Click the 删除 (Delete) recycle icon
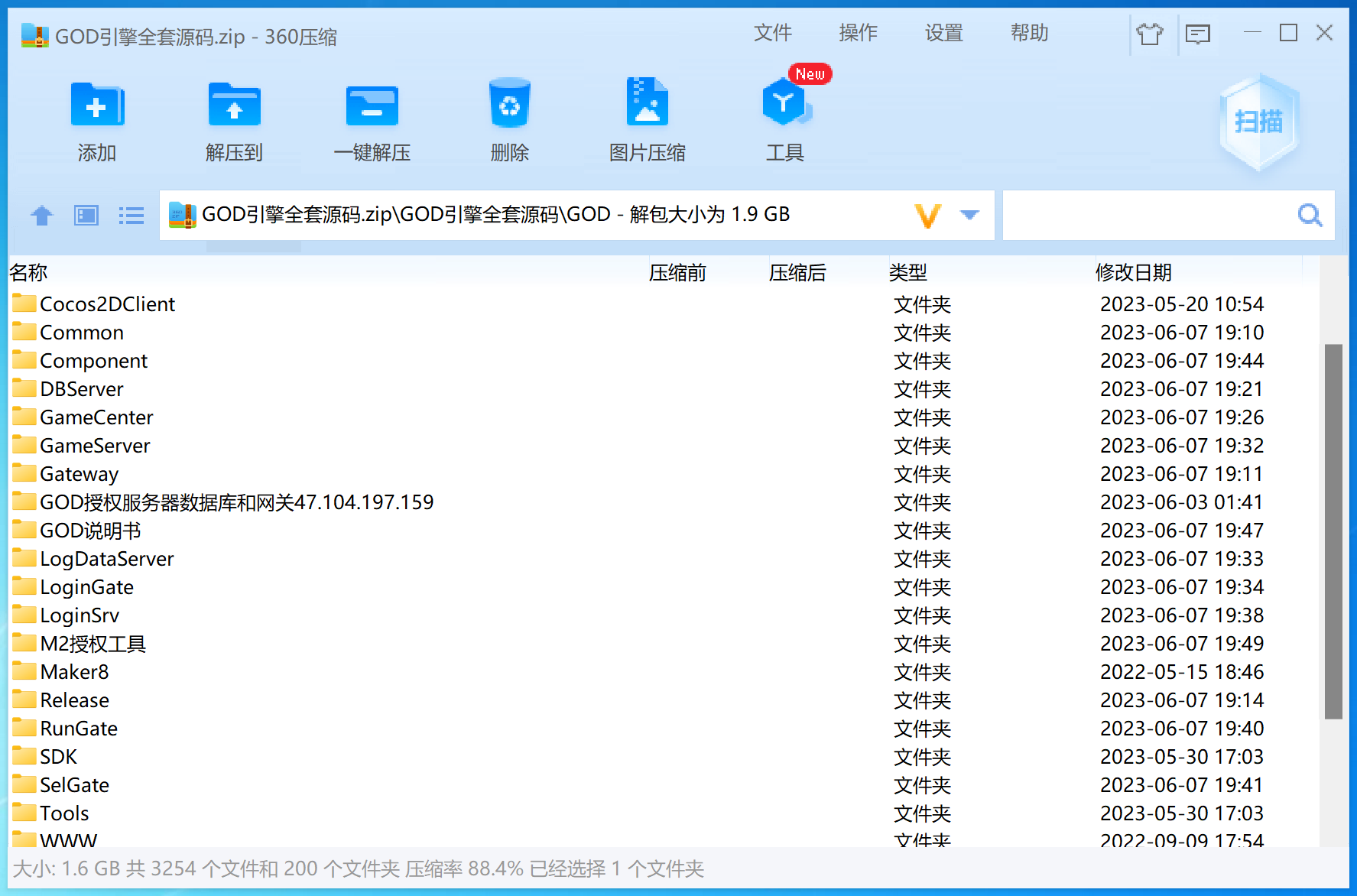Viewport: 1357px width, 896px height. [x=509, y=103]
